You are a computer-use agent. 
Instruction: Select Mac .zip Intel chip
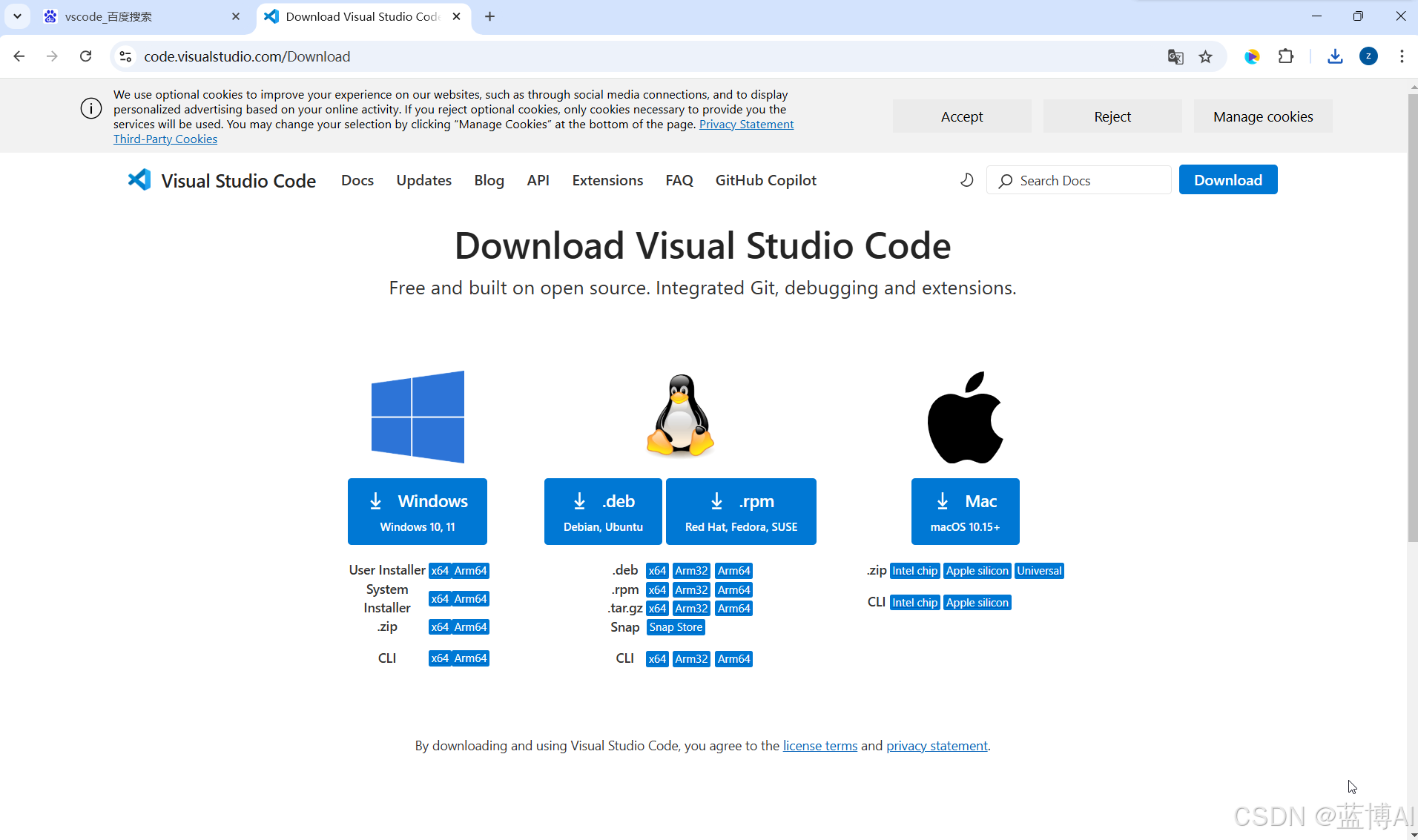tap(915, 571)
